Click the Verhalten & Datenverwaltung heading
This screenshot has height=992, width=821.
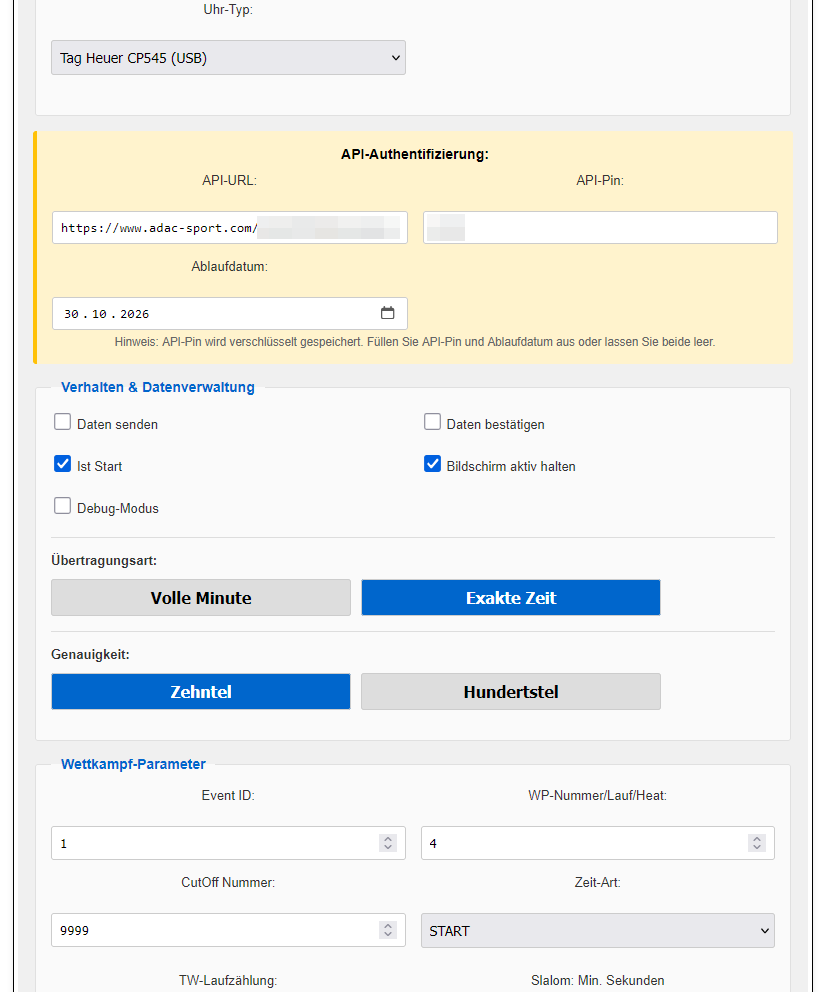coord(157,387)
